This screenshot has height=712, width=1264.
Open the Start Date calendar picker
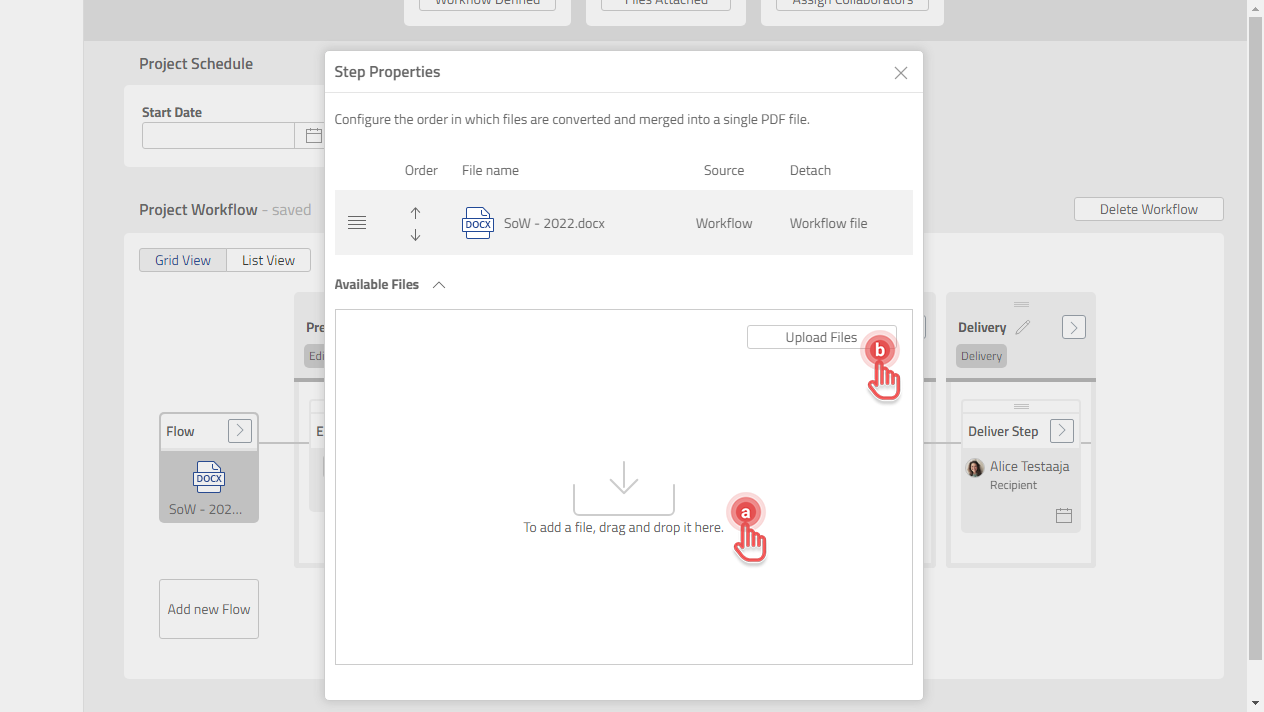[x=313, y=135]
